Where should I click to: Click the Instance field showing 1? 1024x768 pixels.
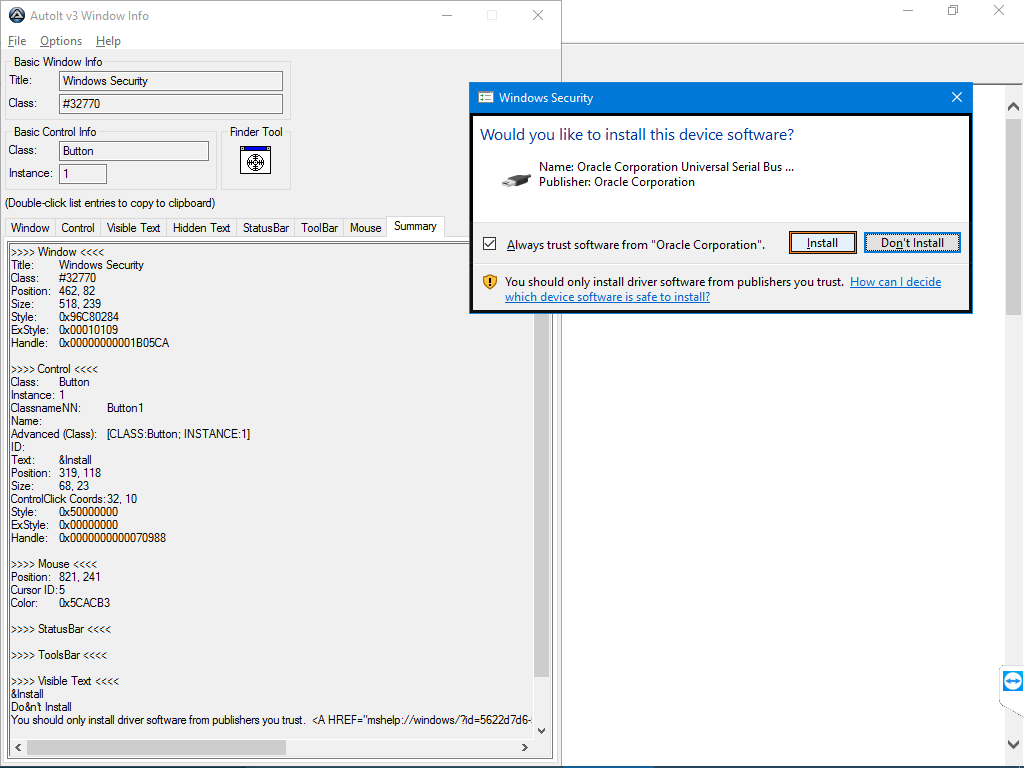click(83, 174)
